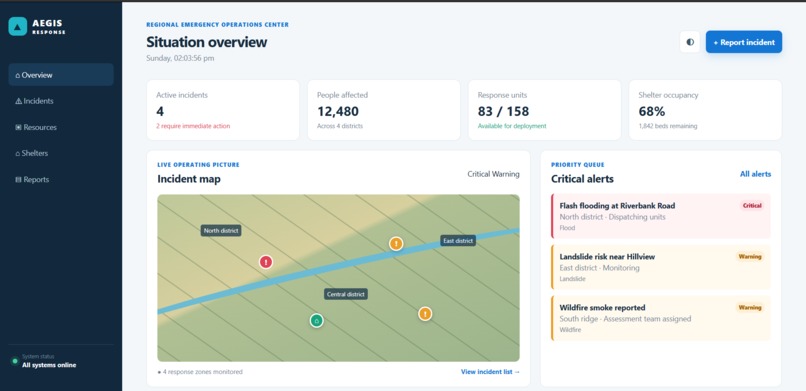Click the Warning badge on the landslide alert
The image size is (806, 391).
pos(749,256)
